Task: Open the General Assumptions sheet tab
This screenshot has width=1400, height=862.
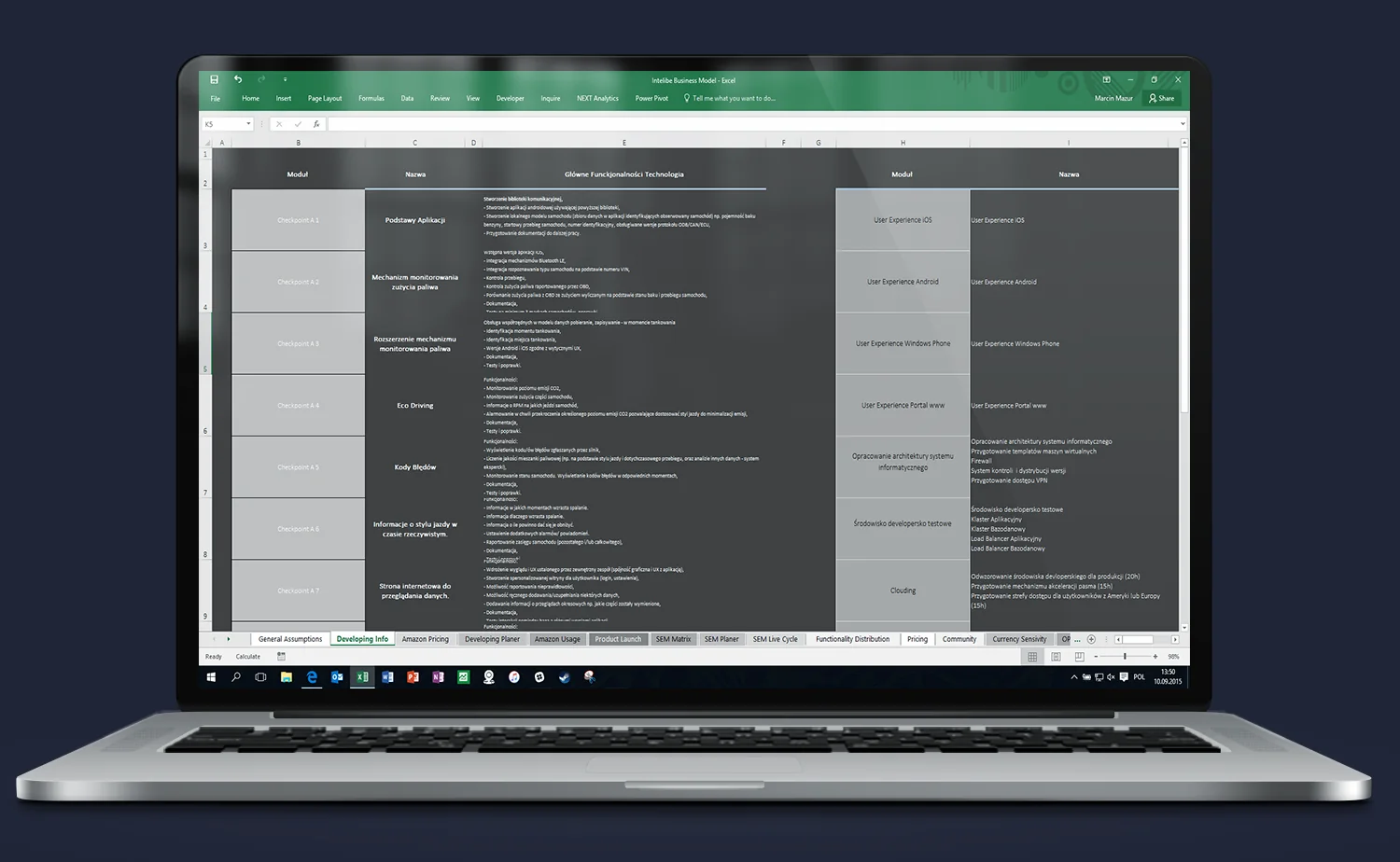Action: click(x=290, y=639)
